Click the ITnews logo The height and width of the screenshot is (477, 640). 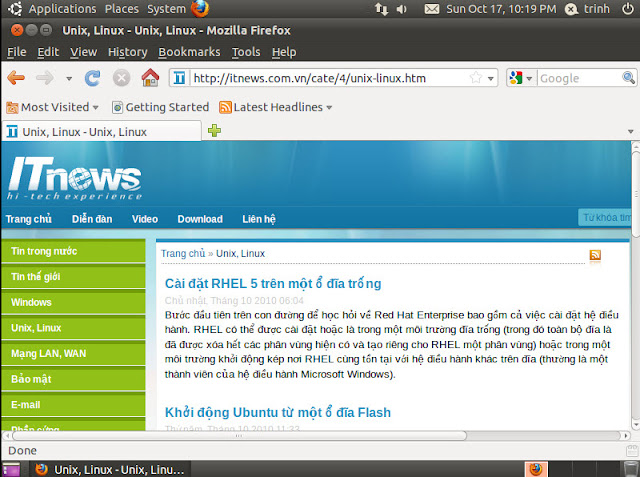coord(75,178)
